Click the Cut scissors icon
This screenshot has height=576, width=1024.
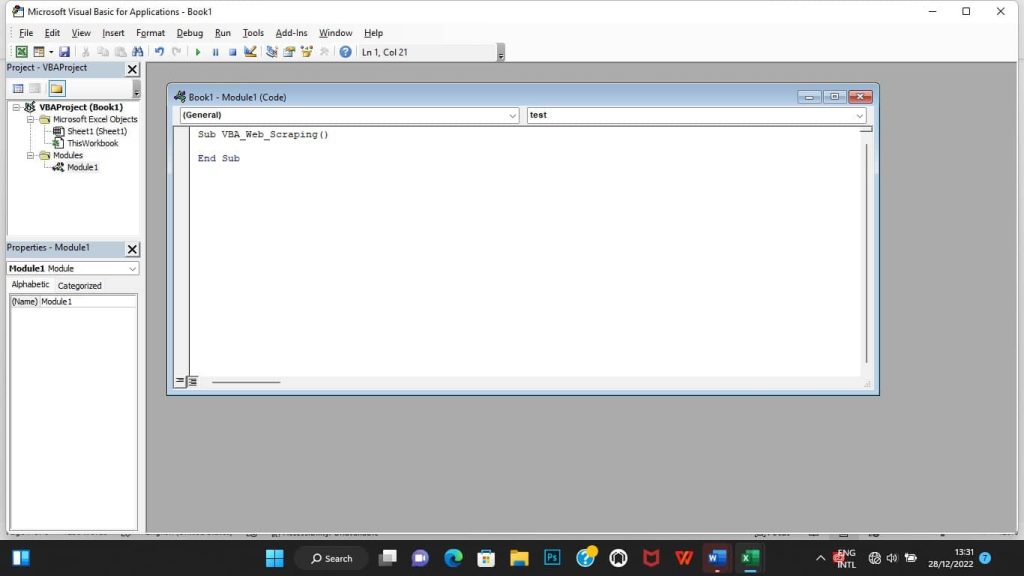(86, 52)
